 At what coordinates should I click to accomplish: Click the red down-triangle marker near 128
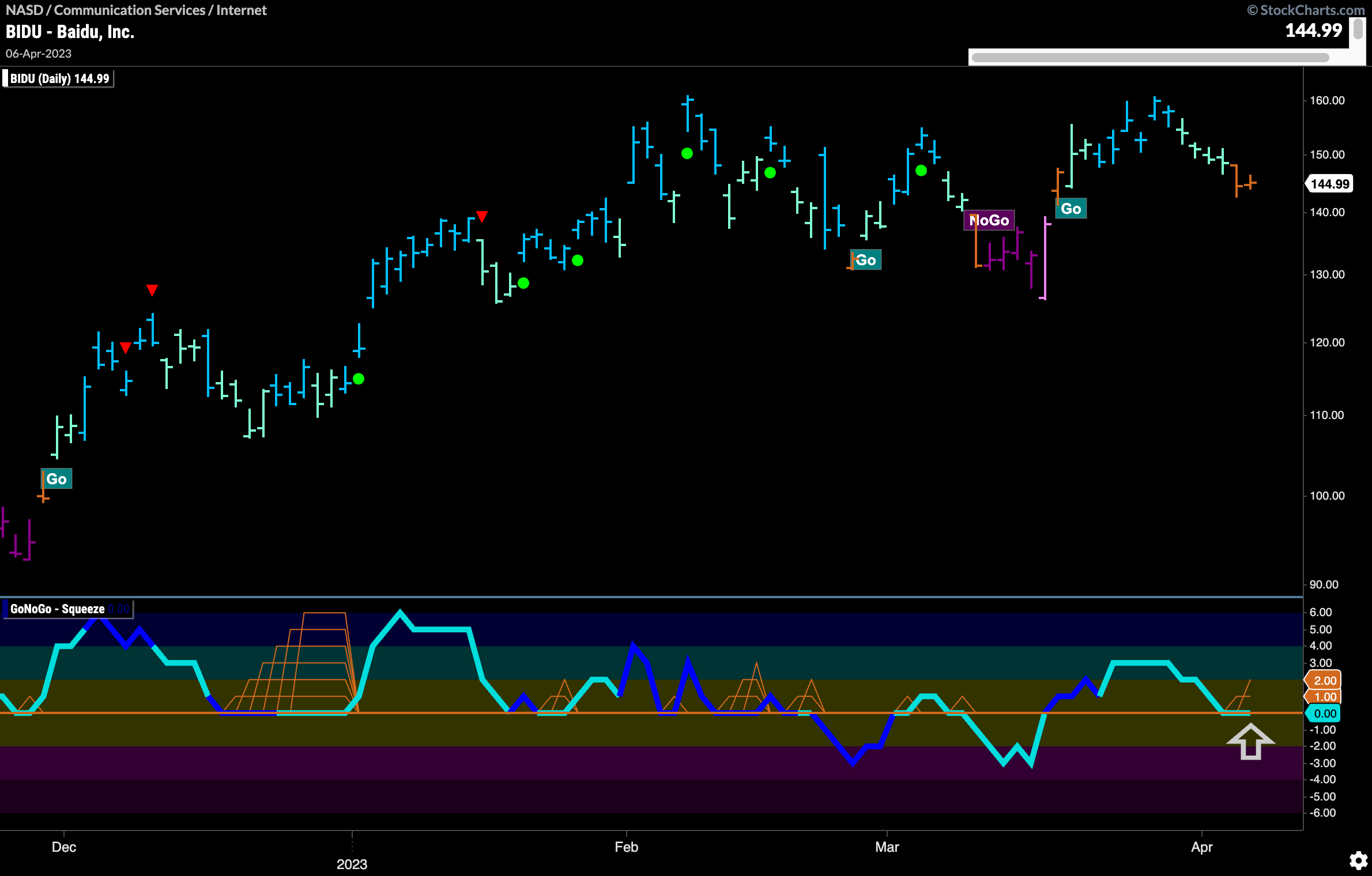(x=152, y=290)
